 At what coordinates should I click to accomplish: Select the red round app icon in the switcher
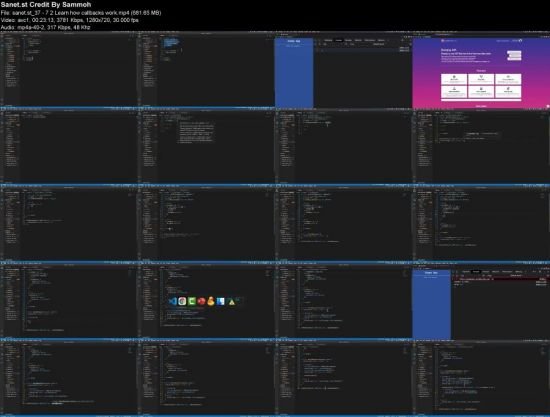[201, 301]
